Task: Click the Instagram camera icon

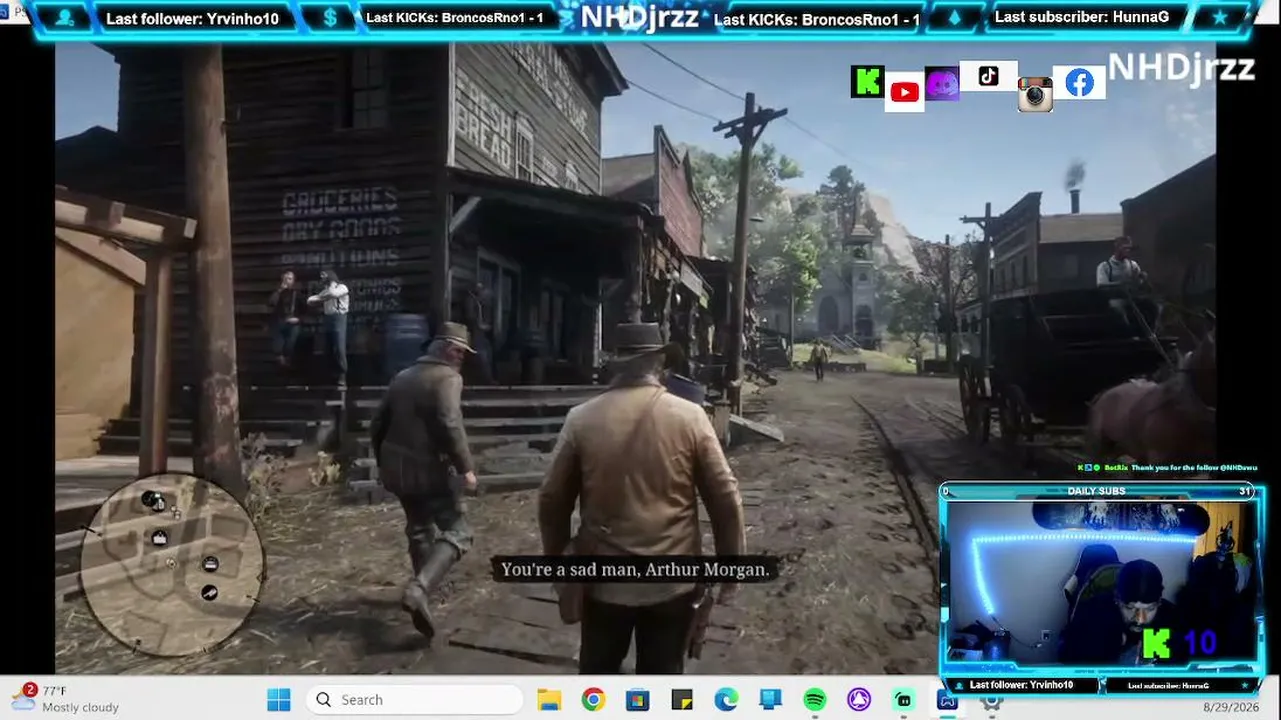Action: click(x=1035, y=95)
